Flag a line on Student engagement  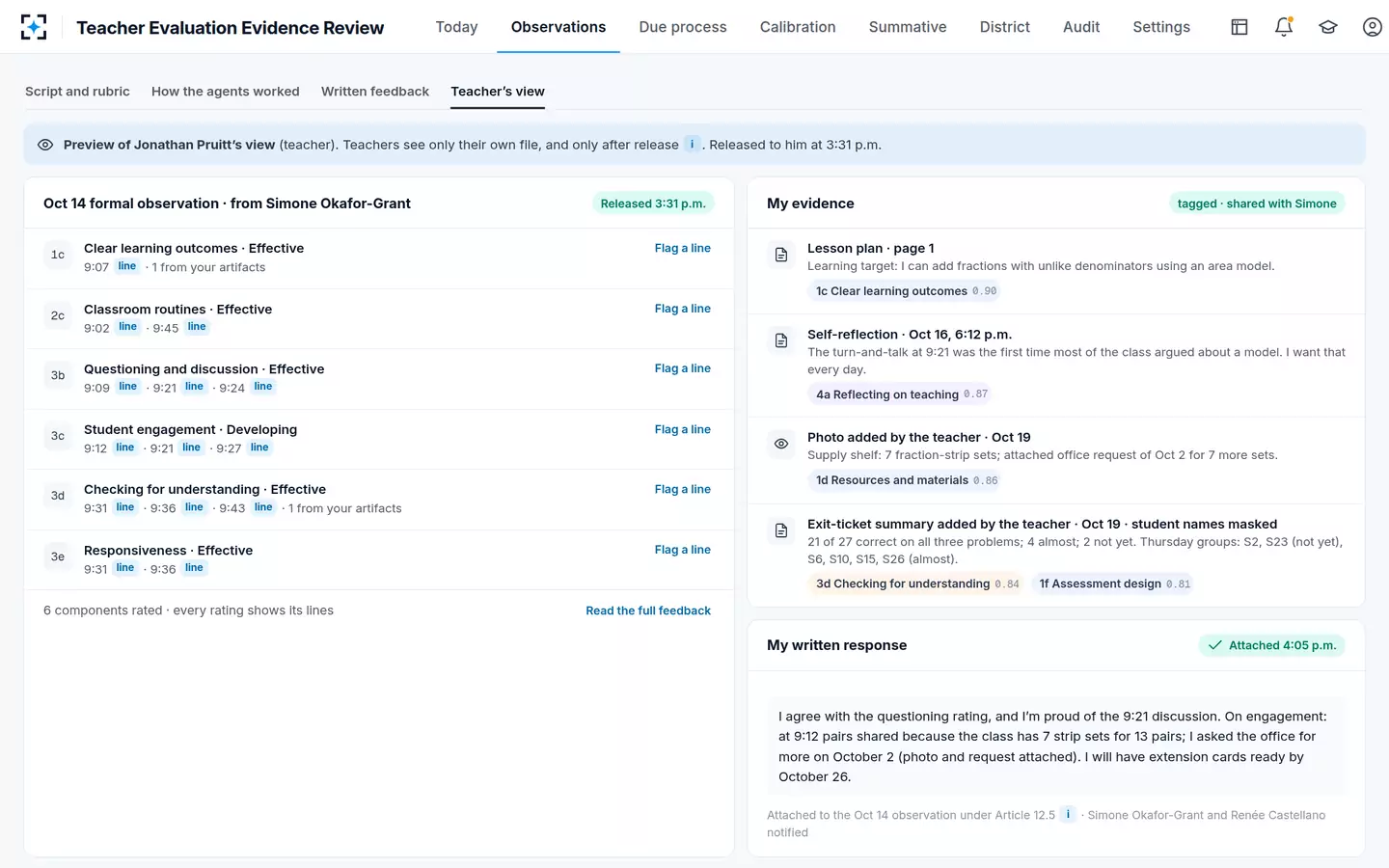(x=682, y=429)
